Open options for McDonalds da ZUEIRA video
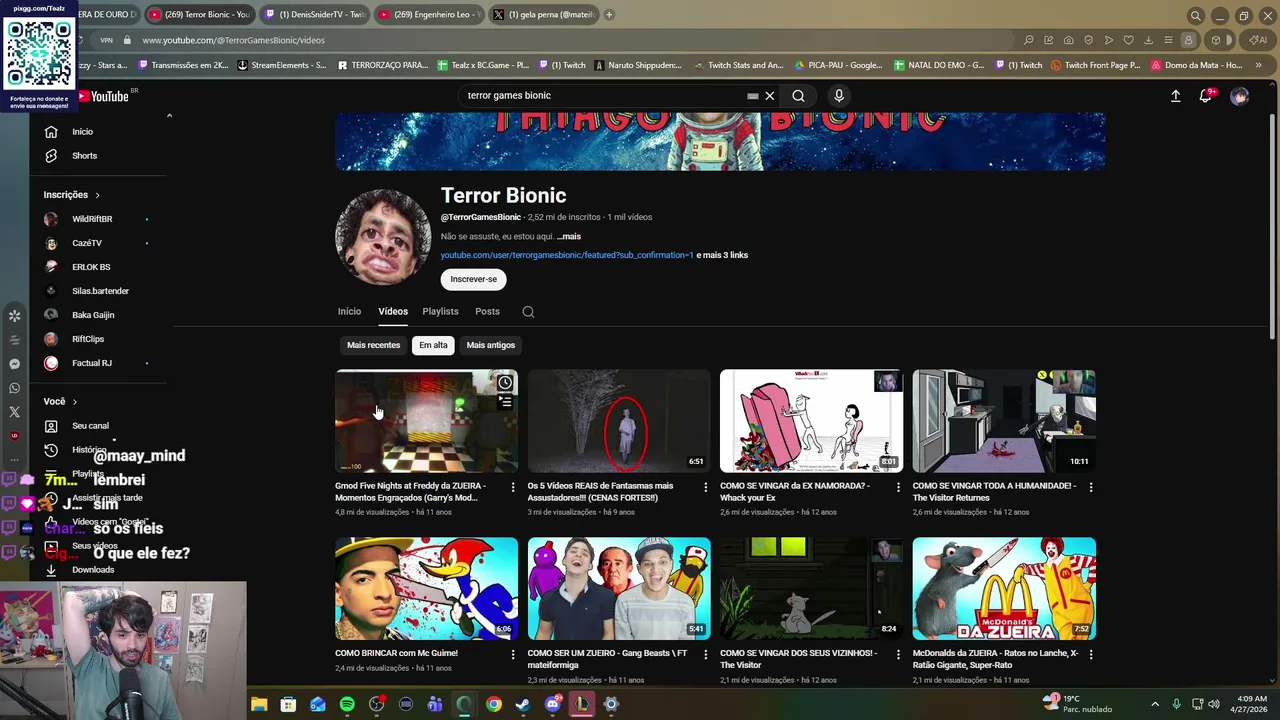Screen dimensions: 1280x720 click(x=1090, y=655)
